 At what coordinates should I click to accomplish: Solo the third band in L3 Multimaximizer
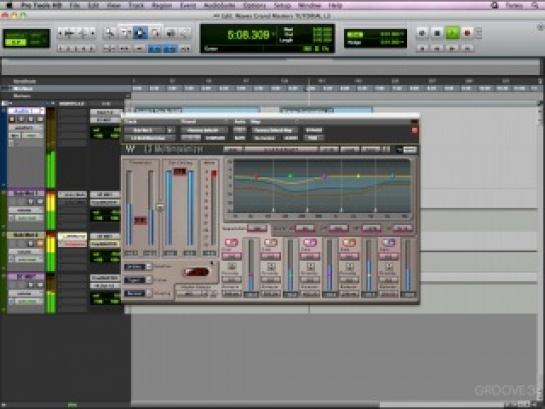(x=310, y=242)
